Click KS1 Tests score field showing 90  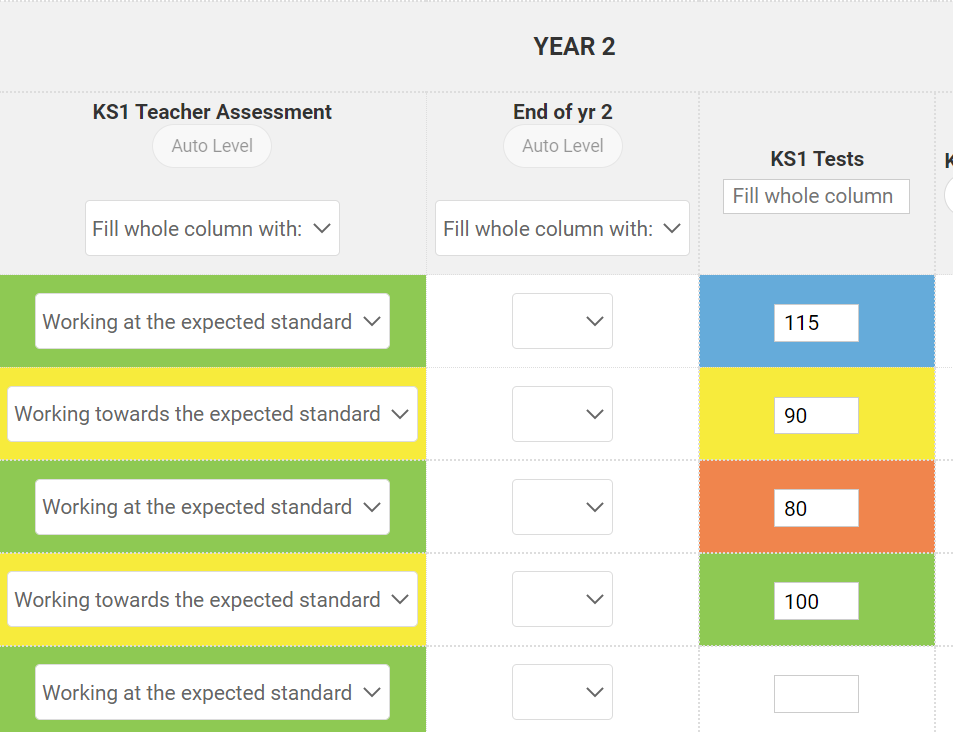click(x=816, y=415)
